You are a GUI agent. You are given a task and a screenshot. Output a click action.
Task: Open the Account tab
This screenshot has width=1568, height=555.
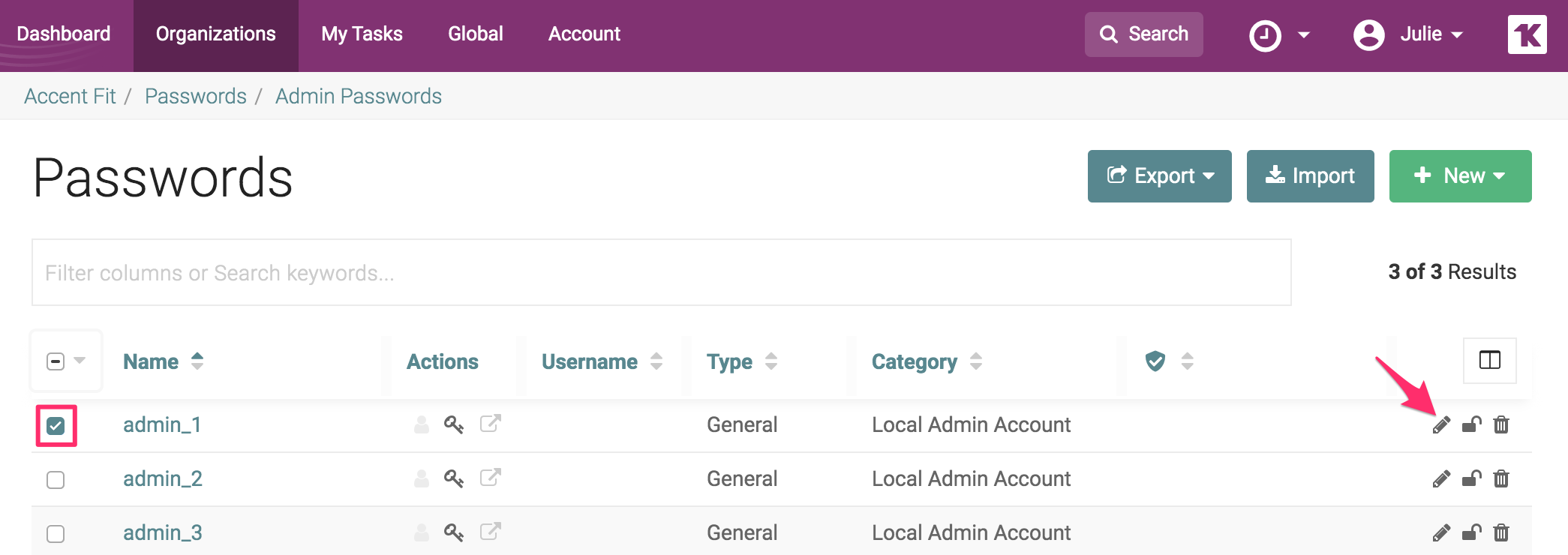click(x=584, y=34)
